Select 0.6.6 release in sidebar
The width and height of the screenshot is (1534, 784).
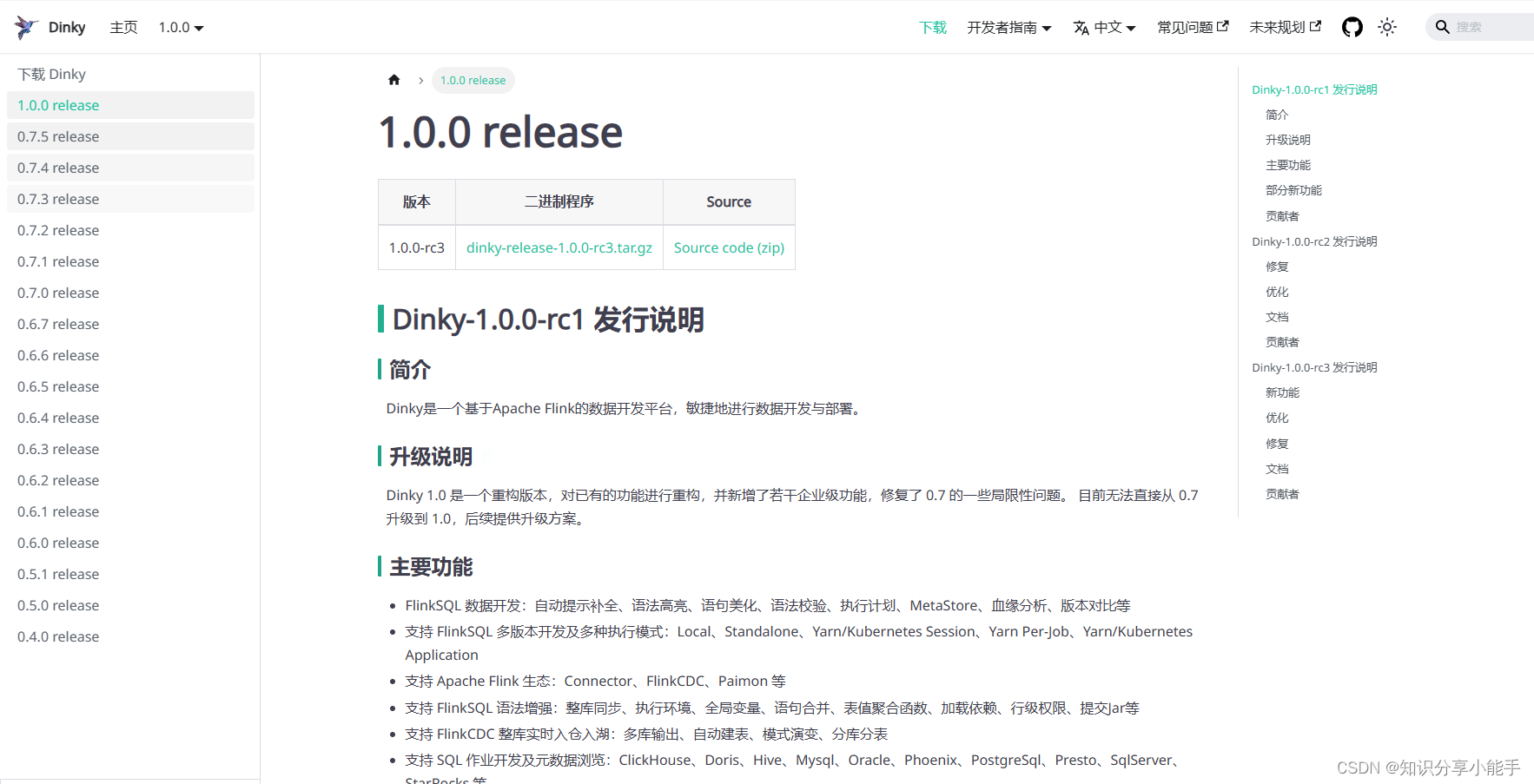[x=130, y=355]
